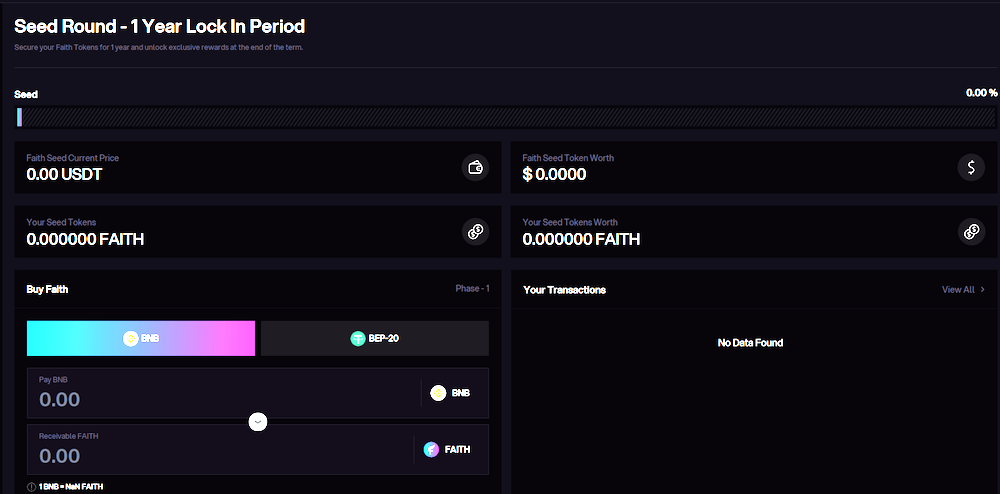Click the 0.000000 FAITH value under Your Seed Tokens Worth
Image resolution: width=1000 pixels, height=494 pixels.
tap(581, 239)
